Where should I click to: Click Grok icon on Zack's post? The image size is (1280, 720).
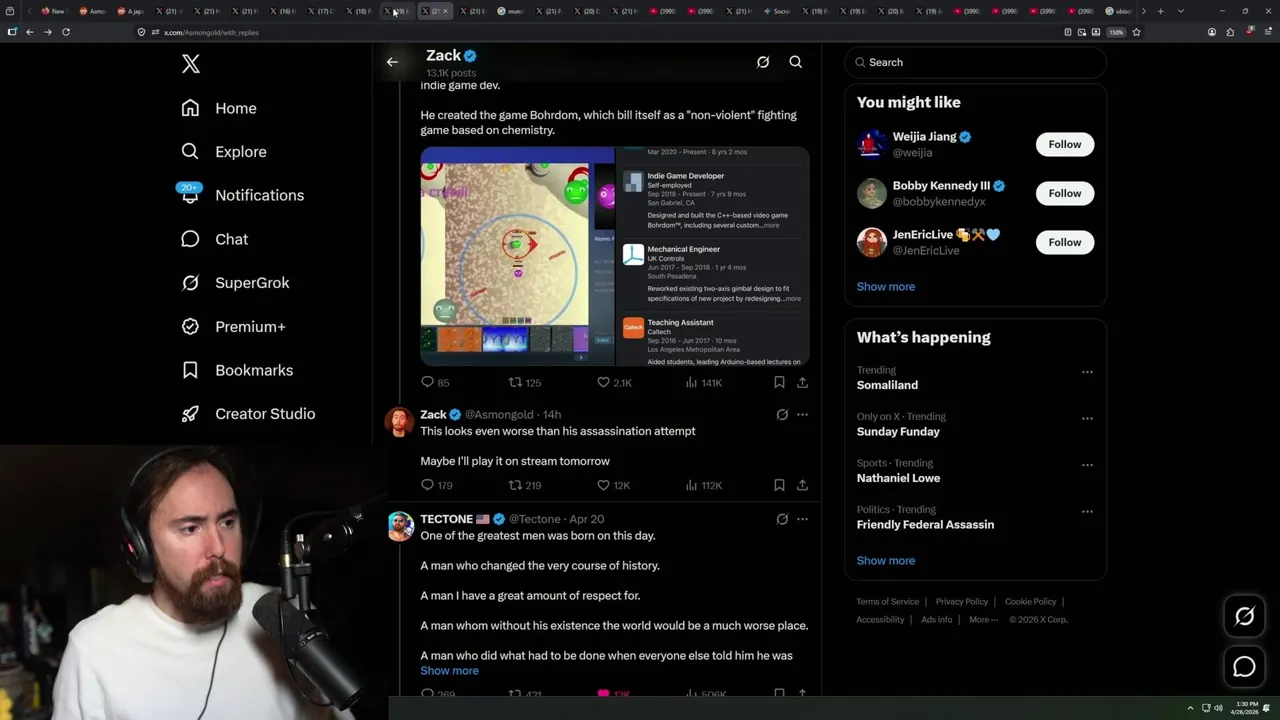pos(782,415)
